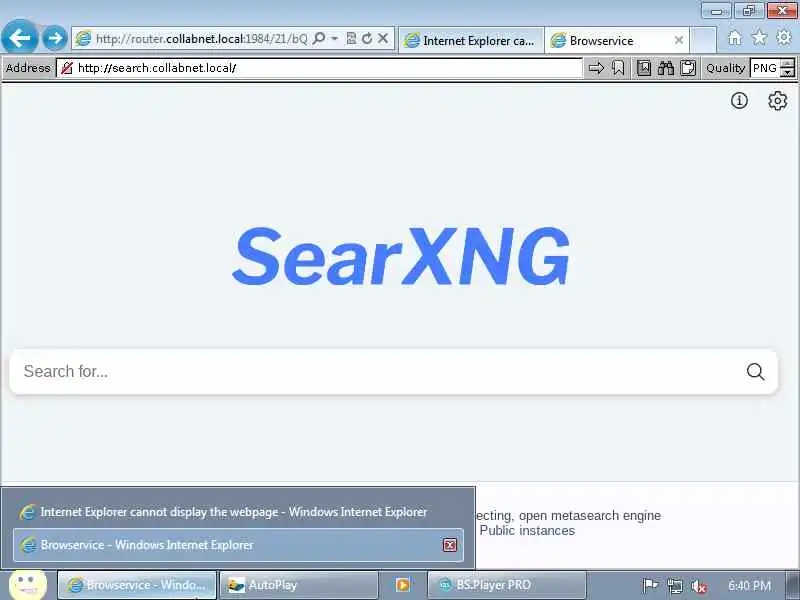The width and height of the screenshot is (800, 600).
Task: Open SearXNG preferences gear
Action: tap(777, 101)
